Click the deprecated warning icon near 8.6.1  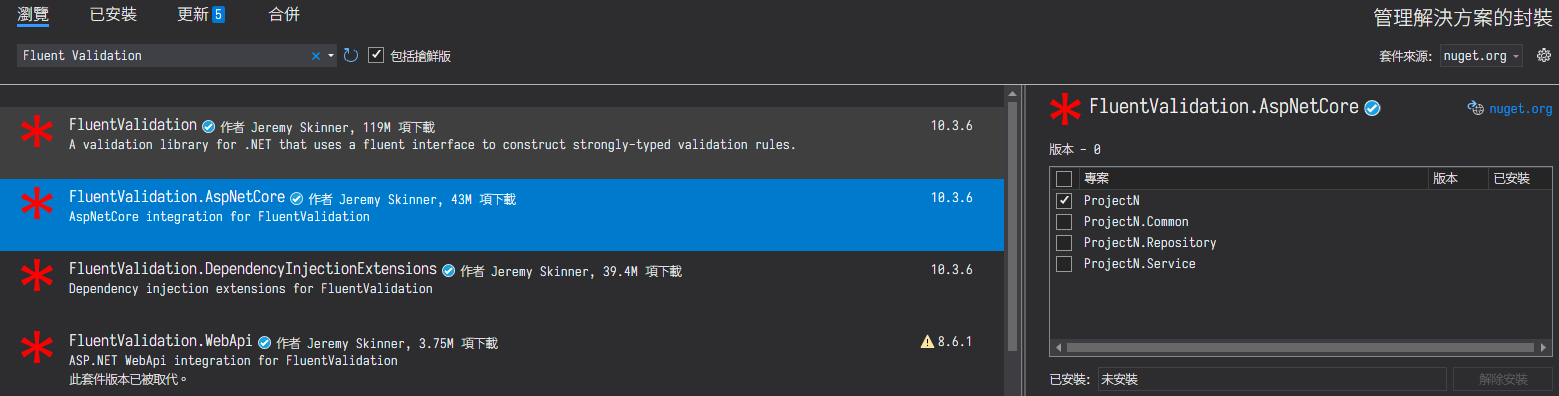927,342
